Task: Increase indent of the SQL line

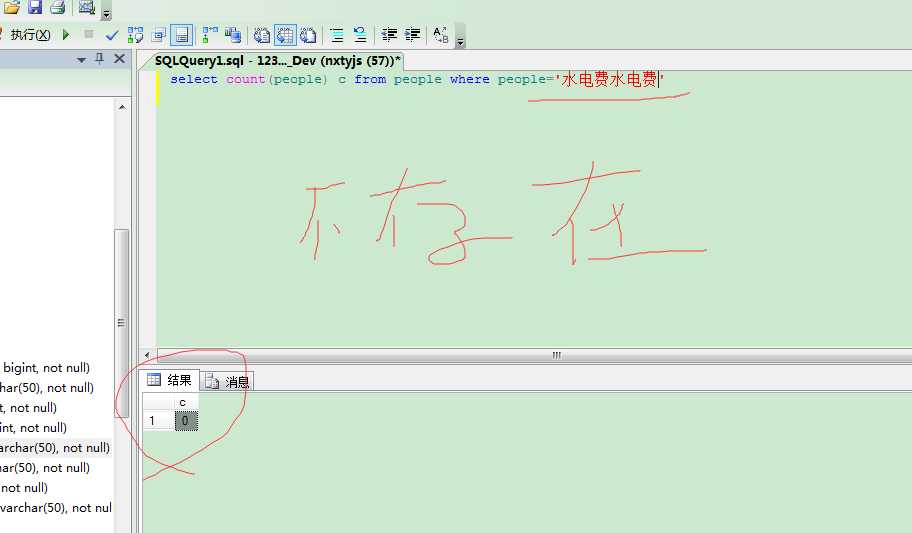Action: point(412,35)
